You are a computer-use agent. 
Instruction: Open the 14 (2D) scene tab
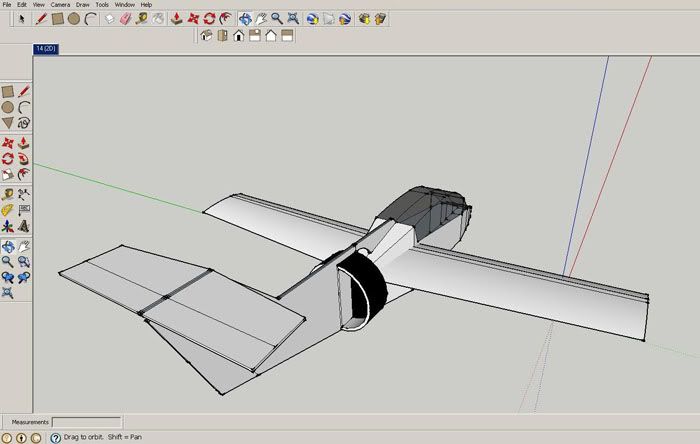click(x=46, y=49)
